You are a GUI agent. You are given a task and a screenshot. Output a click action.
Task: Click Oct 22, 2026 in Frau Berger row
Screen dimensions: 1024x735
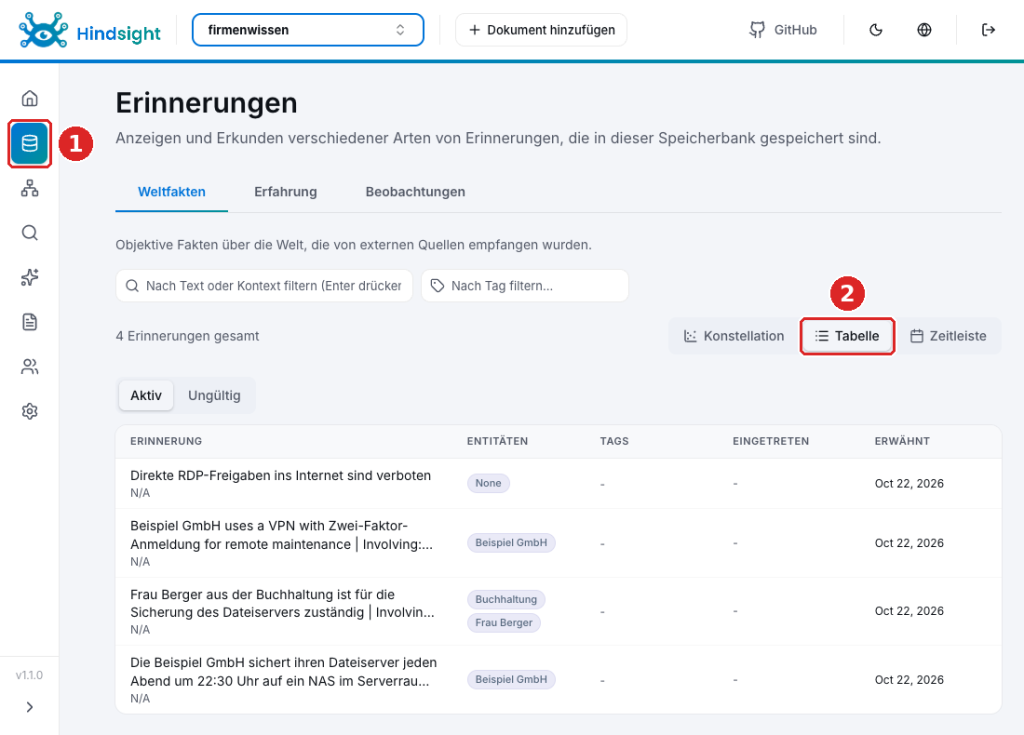pos(909,612)
